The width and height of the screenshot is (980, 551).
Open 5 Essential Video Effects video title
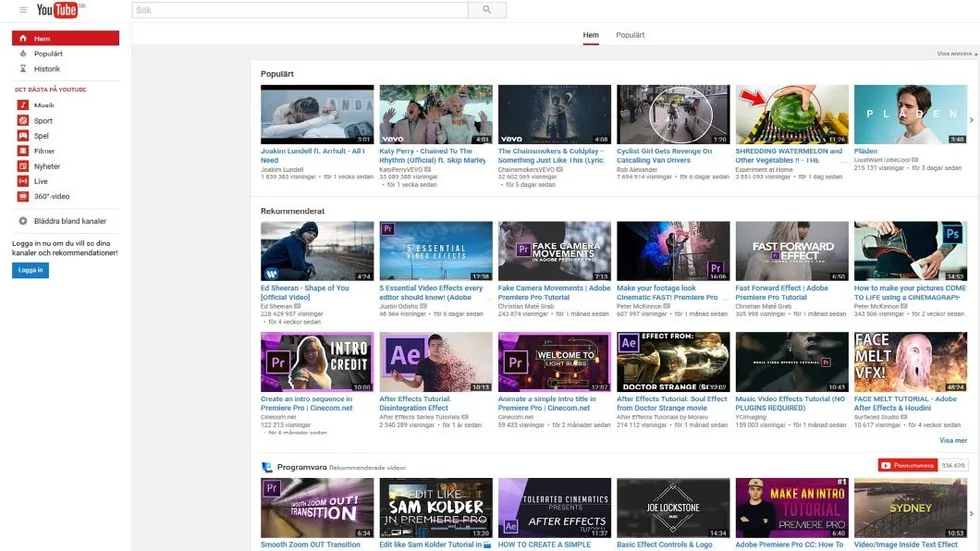[431, 292]
